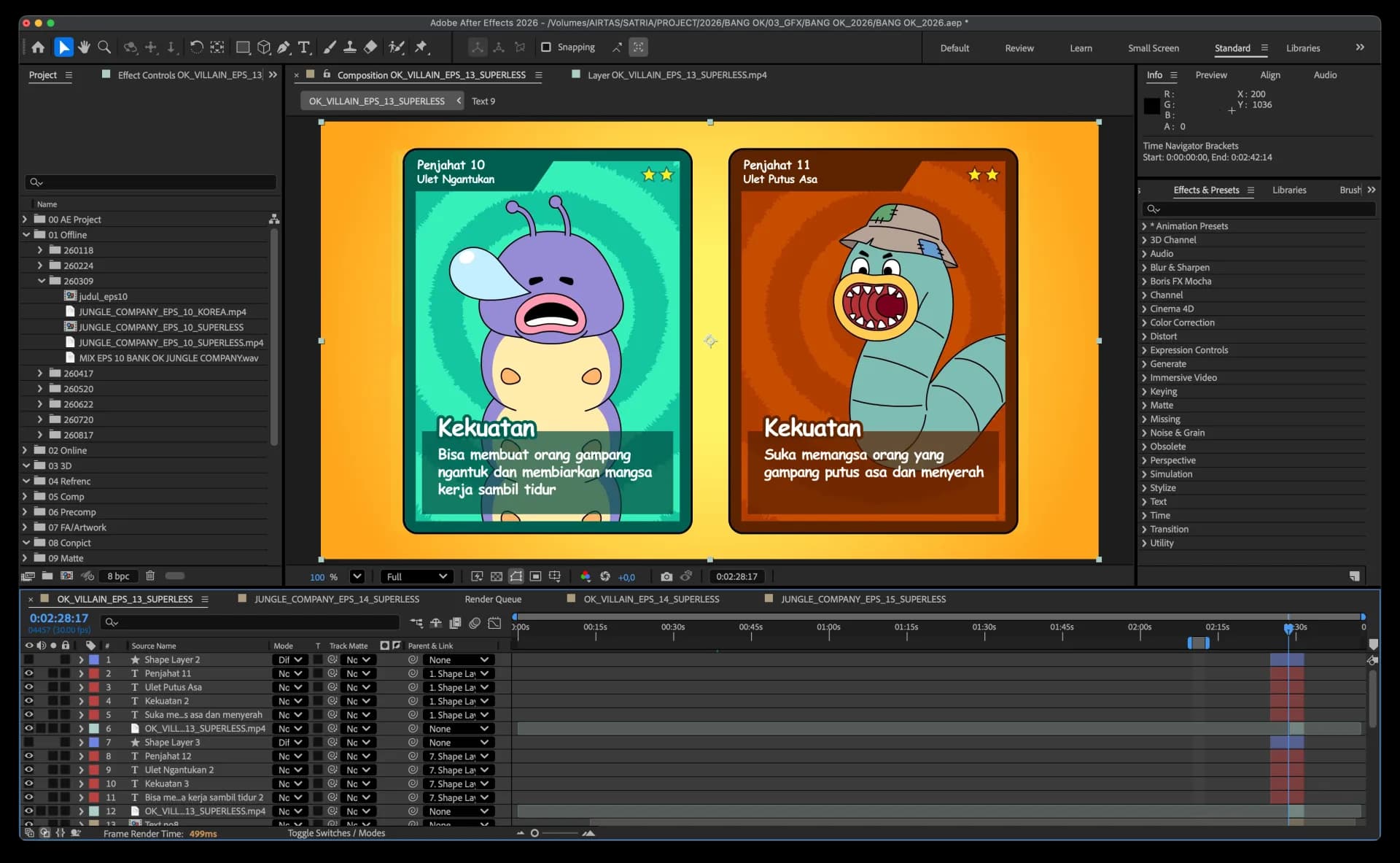Pick the Horizontal Type tool
The height and width of the screenshot is (863, 1400).
click(x=304, y=47)
